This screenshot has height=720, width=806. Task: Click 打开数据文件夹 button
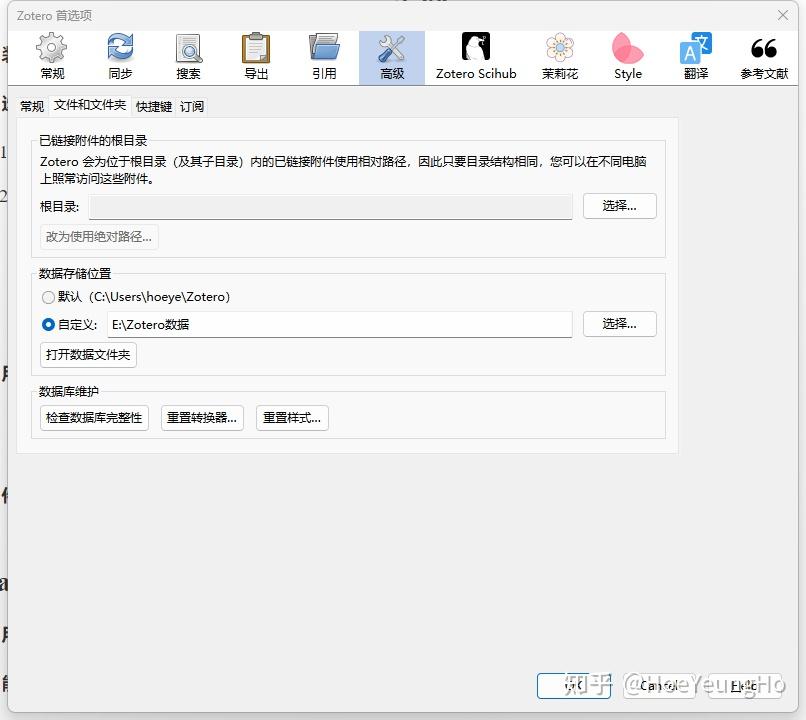[x=88, y=355]
